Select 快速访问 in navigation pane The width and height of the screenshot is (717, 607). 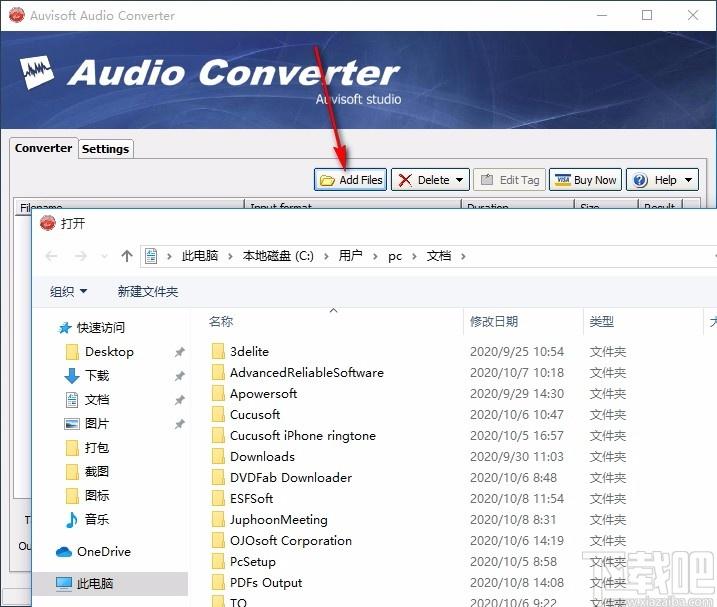[101, 328]
